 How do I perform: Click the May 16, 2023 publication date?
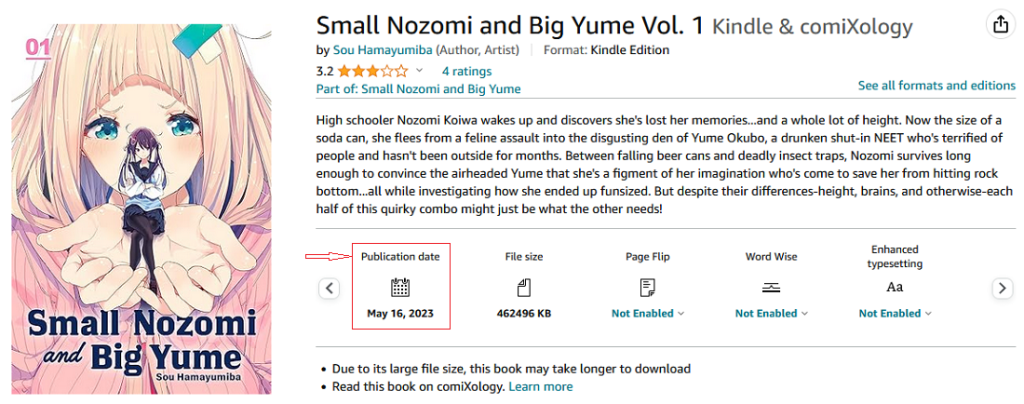(x=400, y=313)
